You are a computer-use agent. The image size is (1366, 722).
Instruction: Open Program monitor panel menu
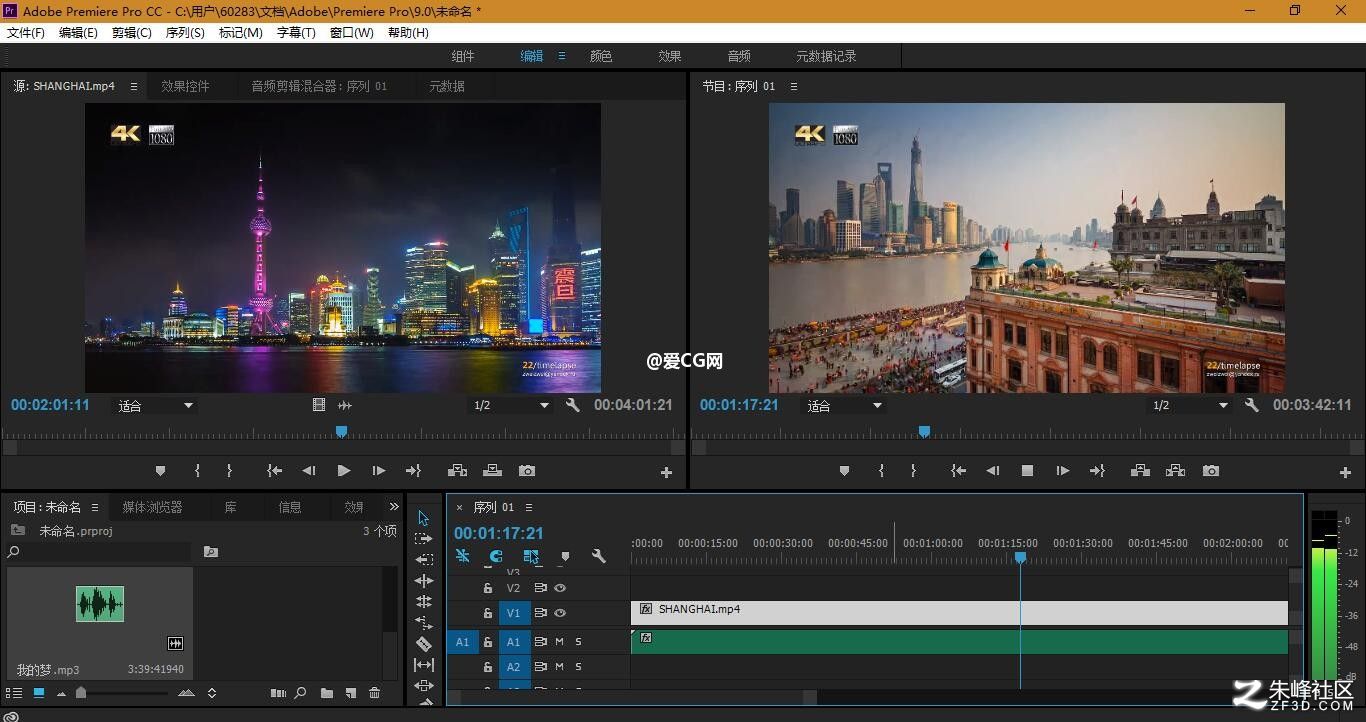click(x=794, y=86)
